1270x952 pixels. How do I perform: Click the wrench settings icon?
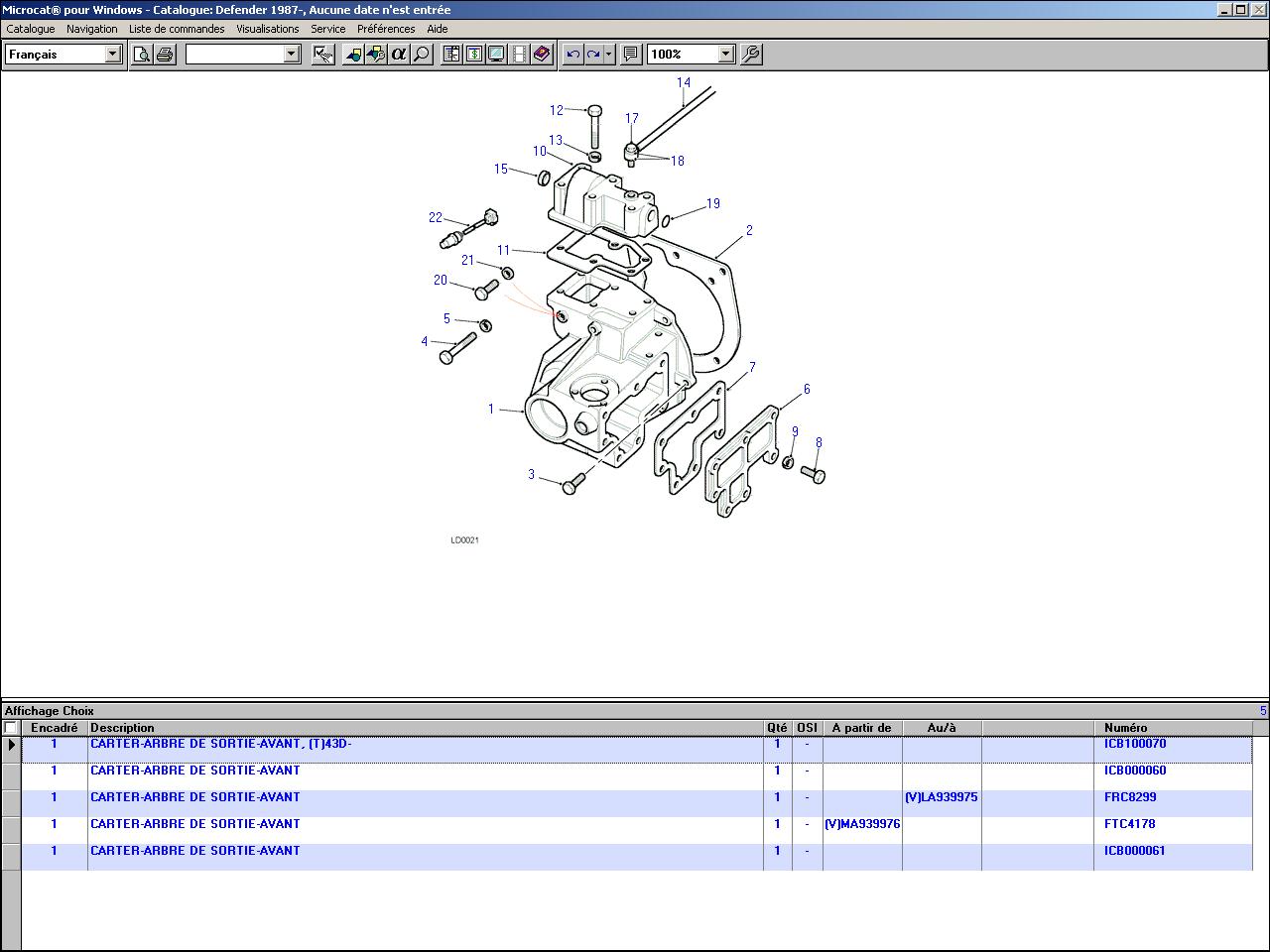click(751, 55)
